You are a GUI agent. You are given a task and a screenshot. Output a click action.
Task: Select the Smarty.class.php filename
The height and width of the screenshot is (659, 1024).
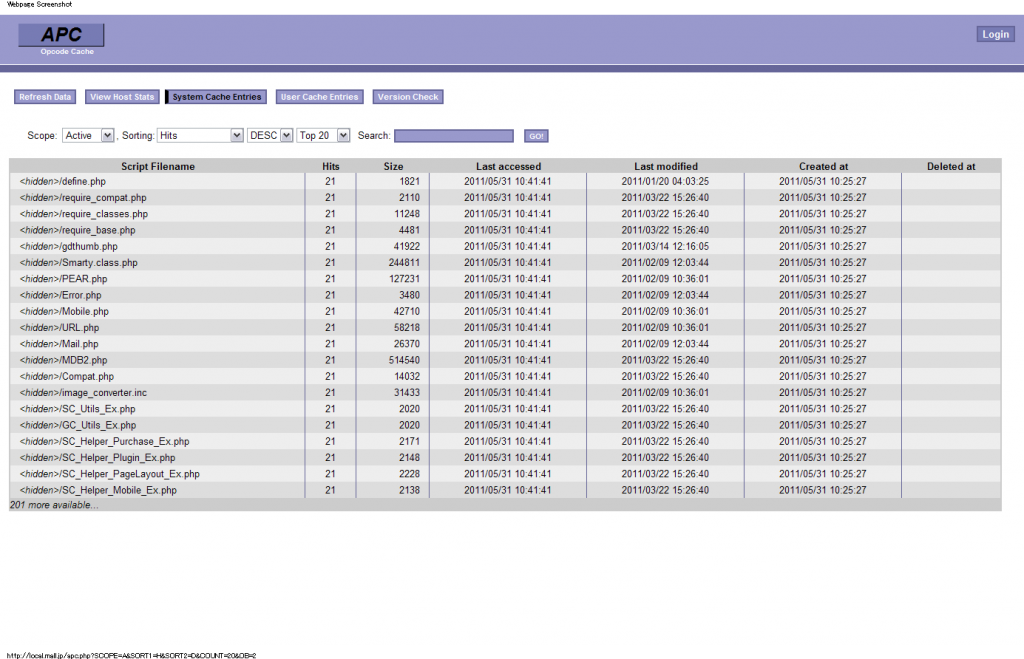tap(78, 263)
